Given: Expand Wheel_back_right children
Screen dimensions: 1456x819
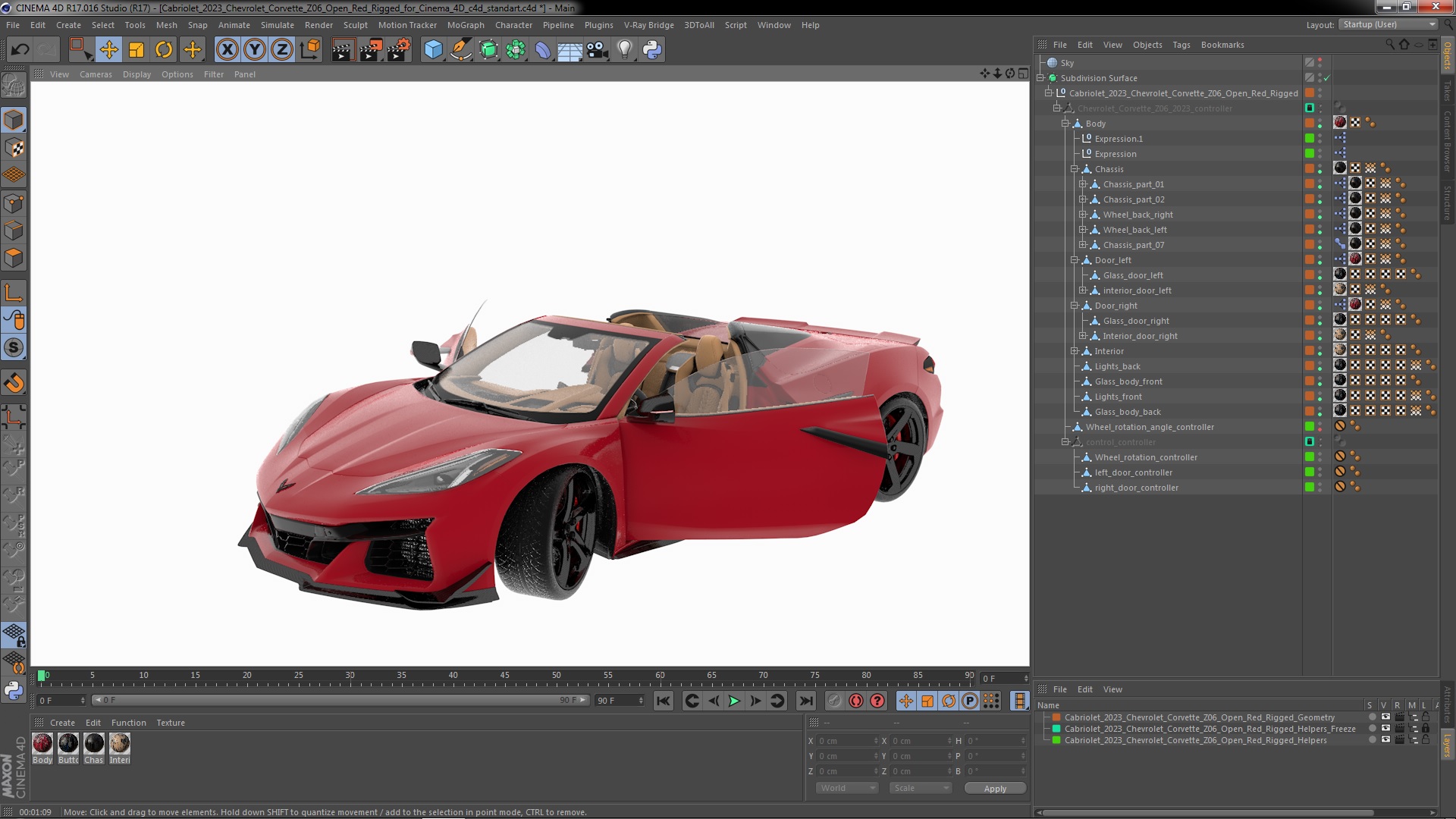Looking at the screenshot, I should tap(1083, 215).
